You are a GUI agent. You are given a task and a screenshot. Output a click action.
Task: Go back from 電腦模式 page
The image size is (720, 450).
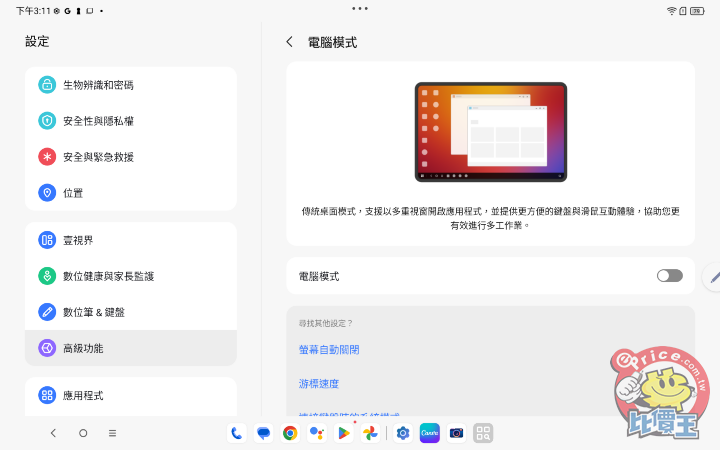pos(289,42)
